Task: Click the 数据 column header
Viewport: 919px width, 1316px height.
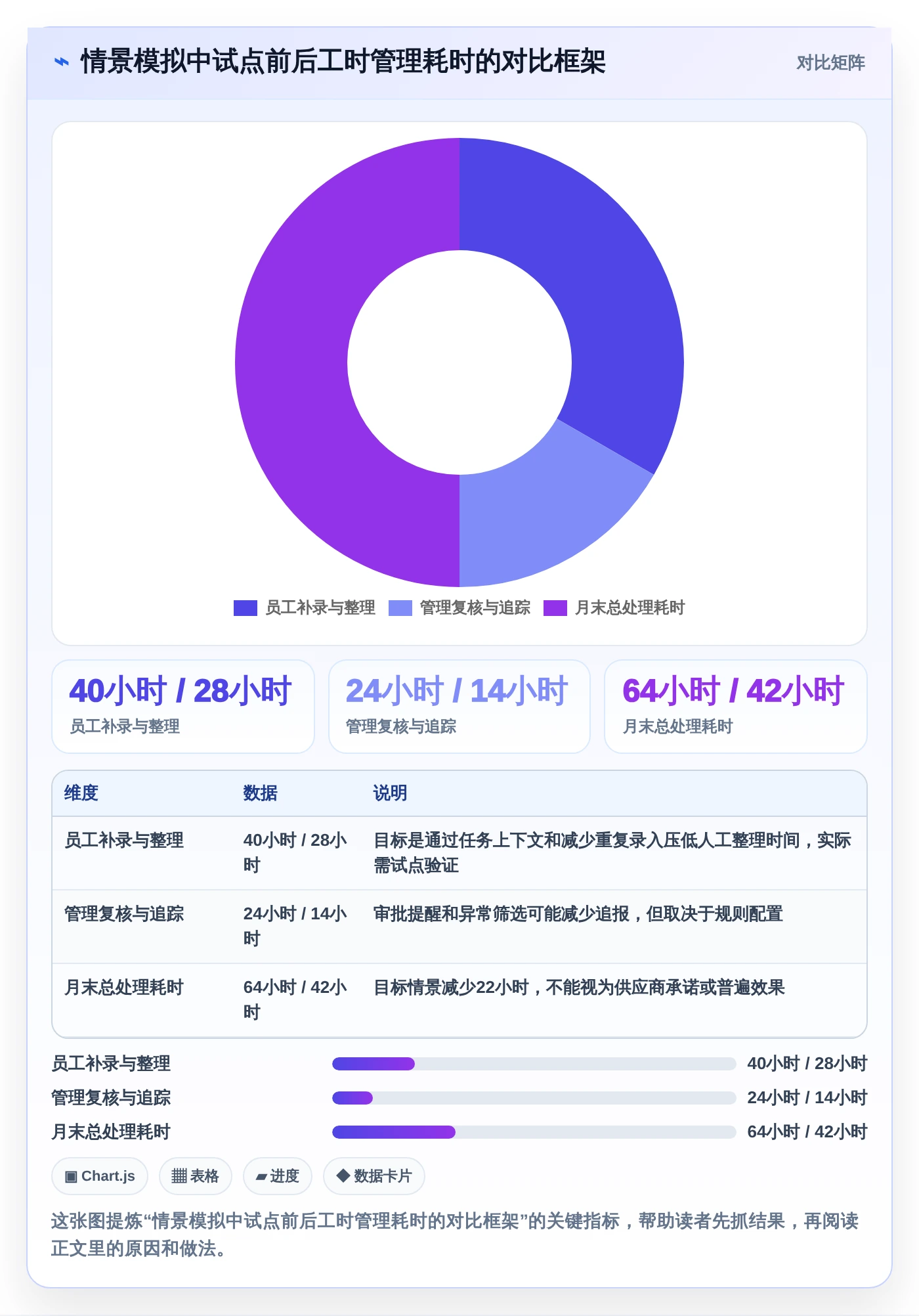Action: coord(260,793)
